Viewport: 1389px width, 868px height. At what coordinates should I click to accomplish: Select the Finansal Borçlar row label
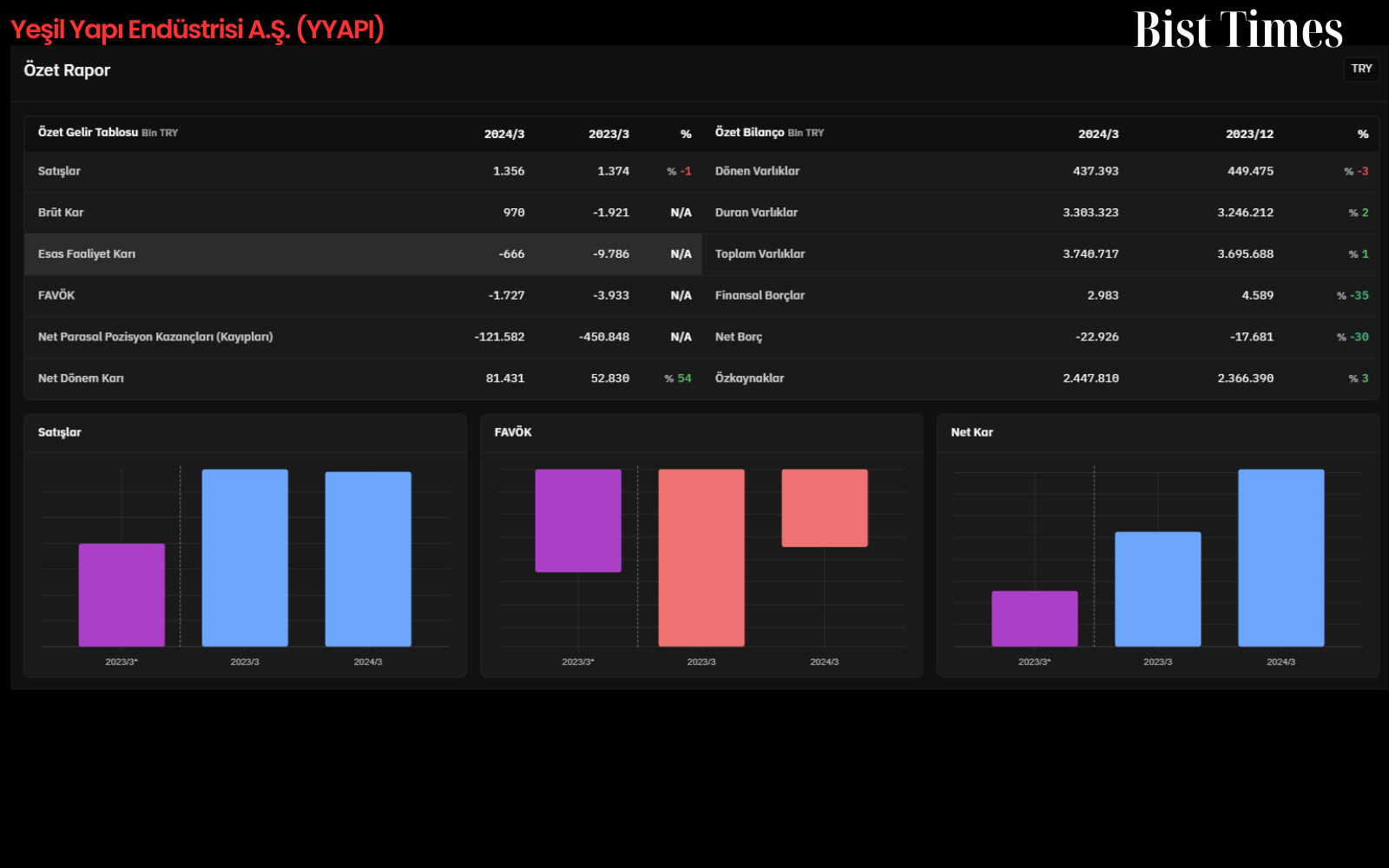coord(760,296)
